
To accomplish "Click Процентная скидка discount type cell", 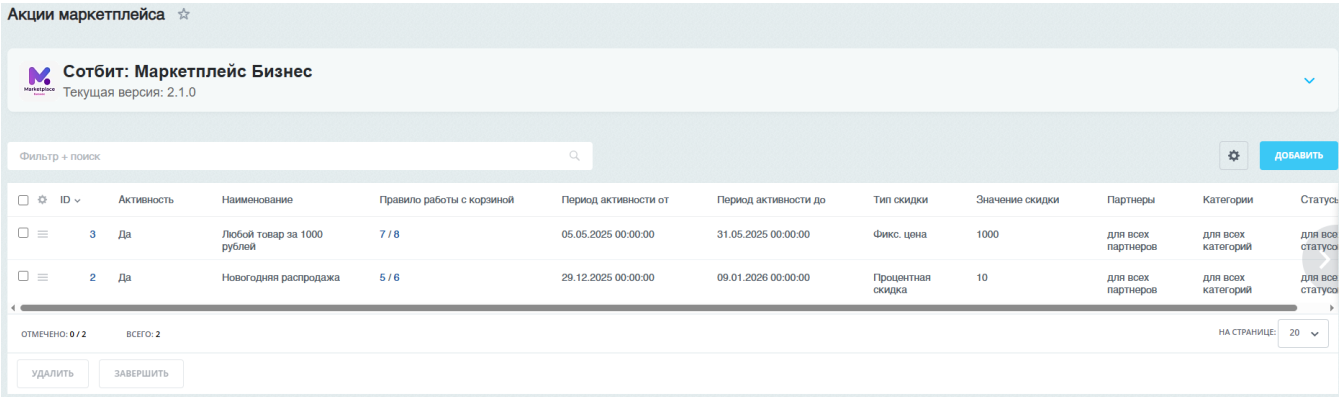I will pyautogui.click(x=902, y=284).
